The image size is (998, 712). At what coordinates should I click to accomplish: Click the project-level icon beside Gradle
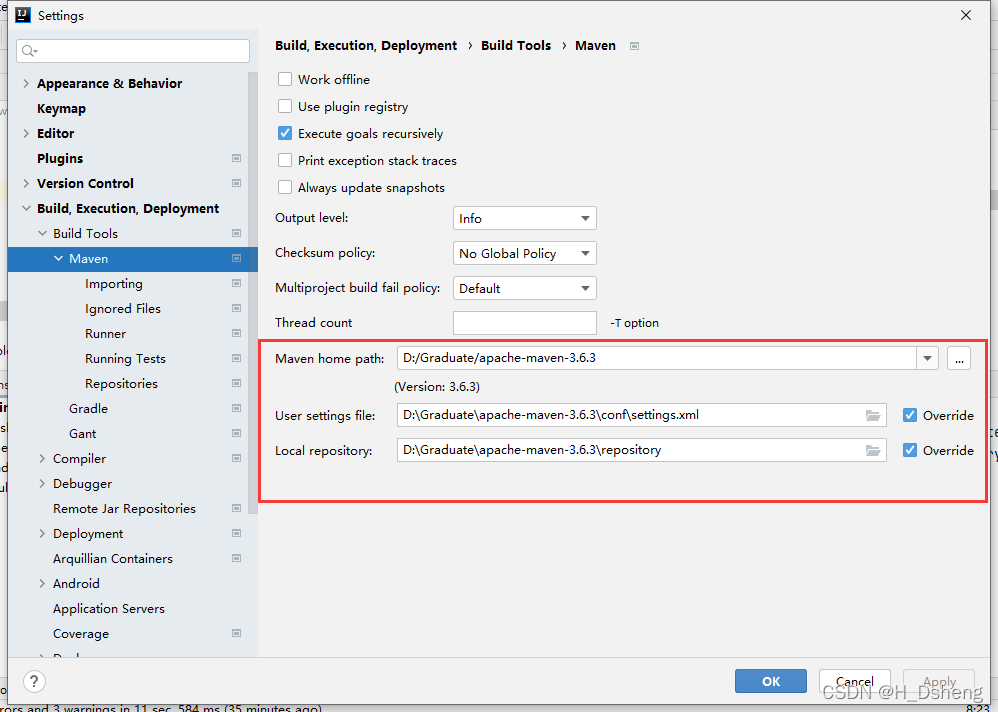[236, 408]
